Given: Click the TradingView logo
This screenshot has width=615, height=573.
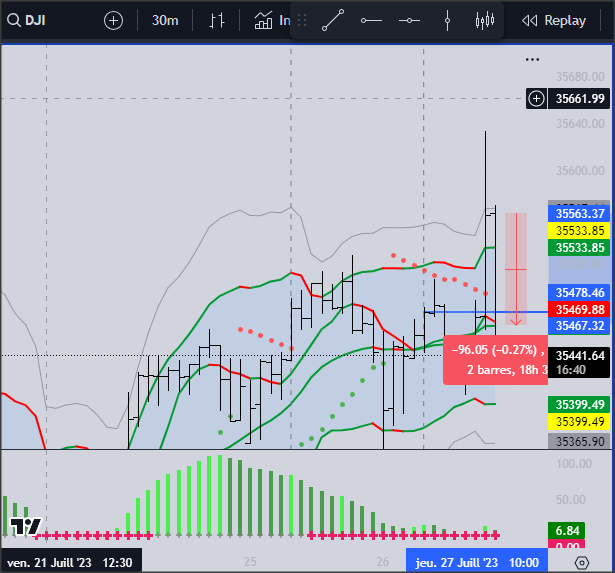Looking at the screenshot, I should pos(25,526).
